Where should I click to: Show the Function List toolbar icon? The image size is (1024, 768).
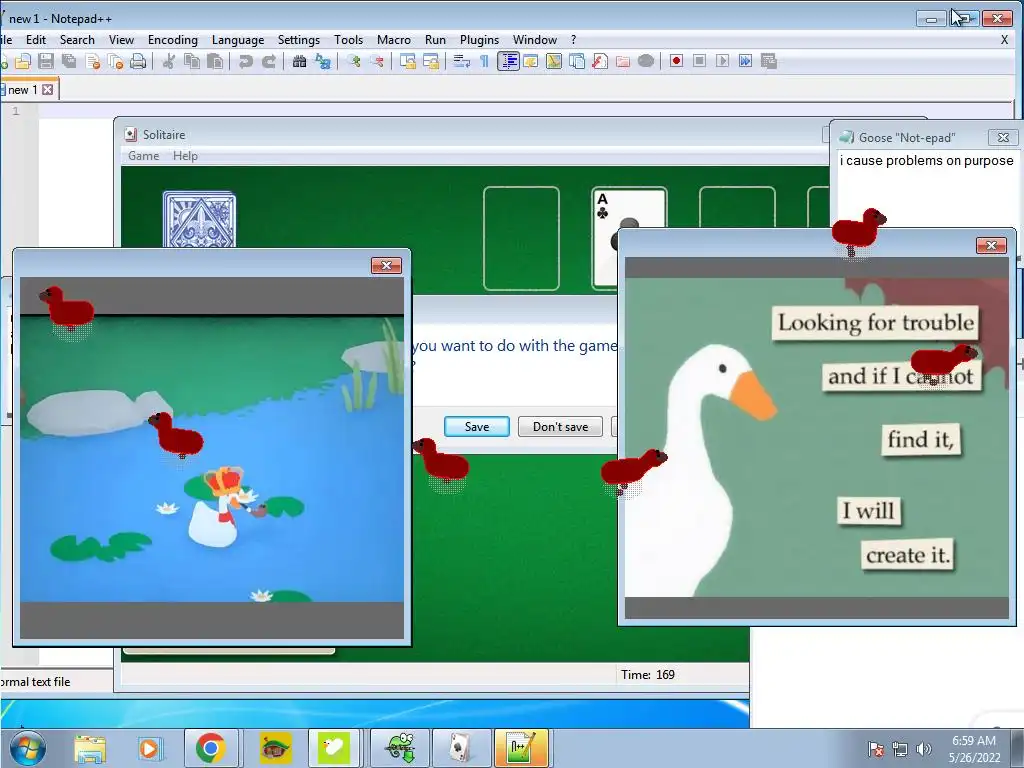tap(600, 61)
